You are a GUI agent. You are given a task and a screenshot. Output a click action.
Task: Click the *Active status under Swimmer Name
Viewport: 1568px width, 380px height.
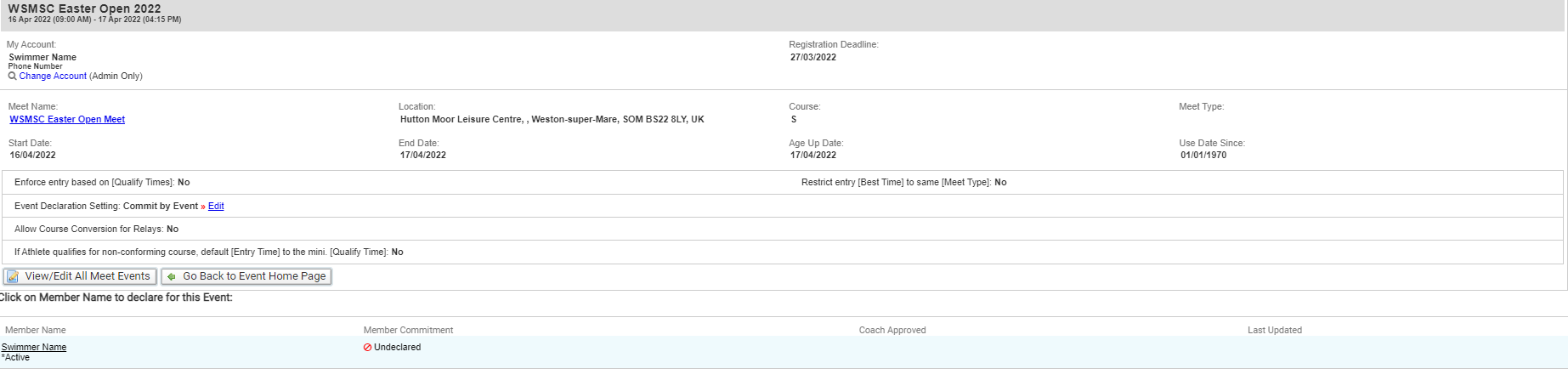coord(16,358)
